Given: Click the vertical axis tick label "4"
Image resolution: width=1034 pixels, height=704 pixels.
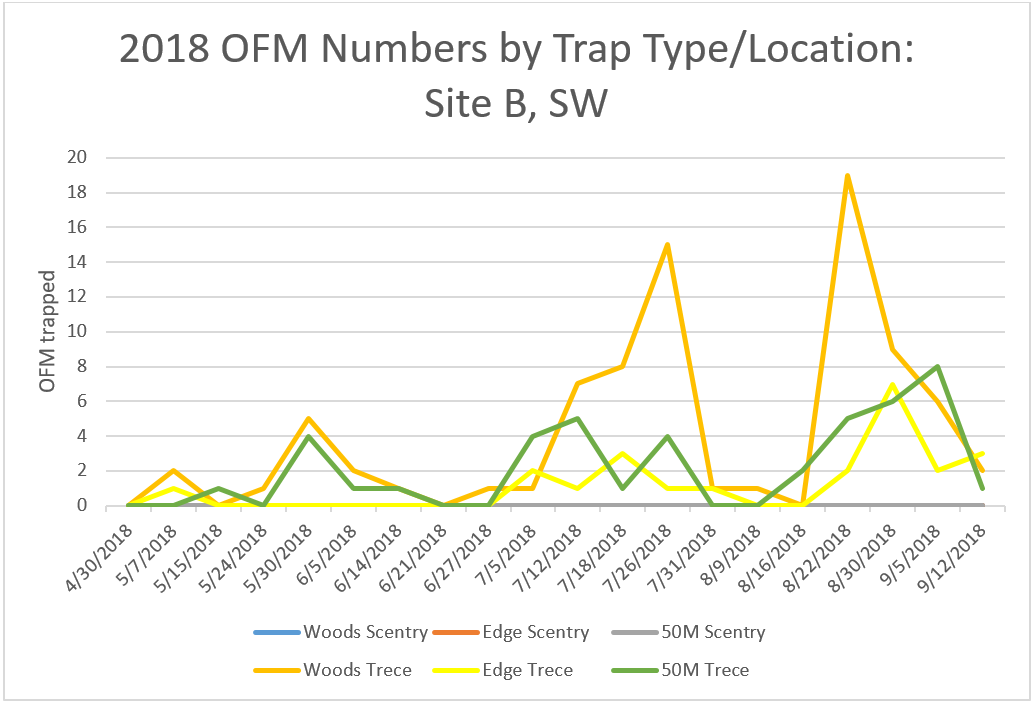Looking at the screenshot, I should tap(82, 436).
